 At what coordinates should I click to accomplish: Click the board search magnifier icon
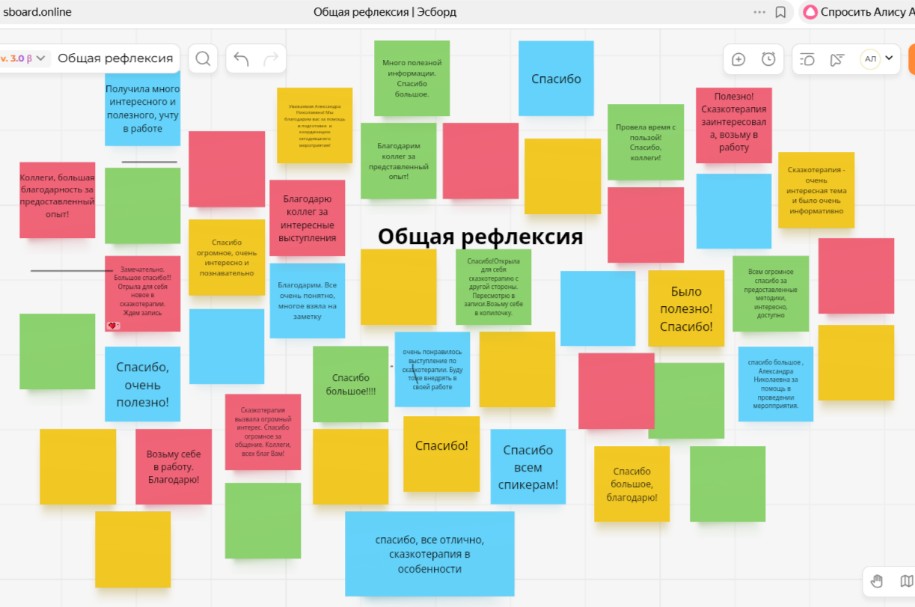coord(203,58)
